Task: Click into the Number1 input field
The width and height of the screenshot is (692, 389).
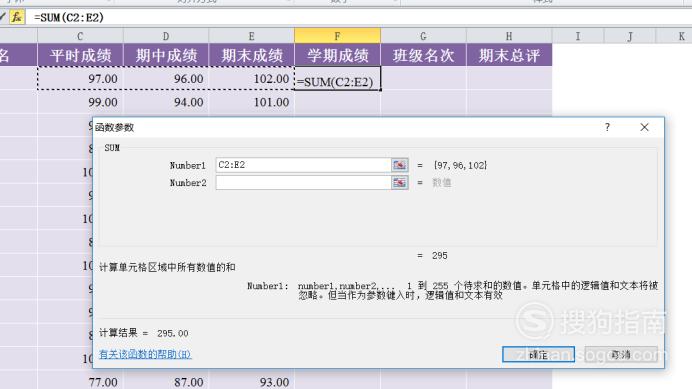Action: (303, 165)
